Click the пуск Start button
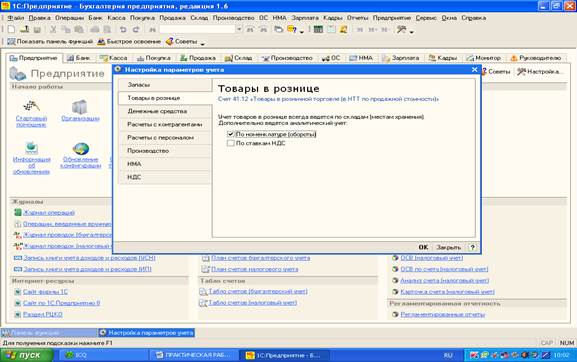 (27, 355)
